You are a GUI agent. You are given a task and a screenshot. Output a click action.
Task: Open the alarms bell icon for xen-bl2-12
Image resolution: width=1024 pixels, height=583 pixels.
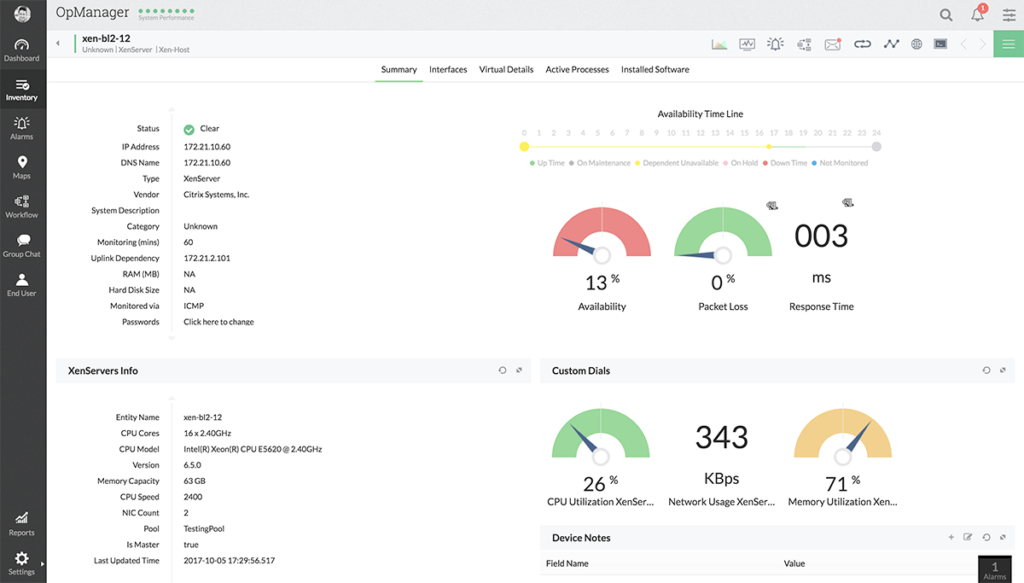click(775, 44)
